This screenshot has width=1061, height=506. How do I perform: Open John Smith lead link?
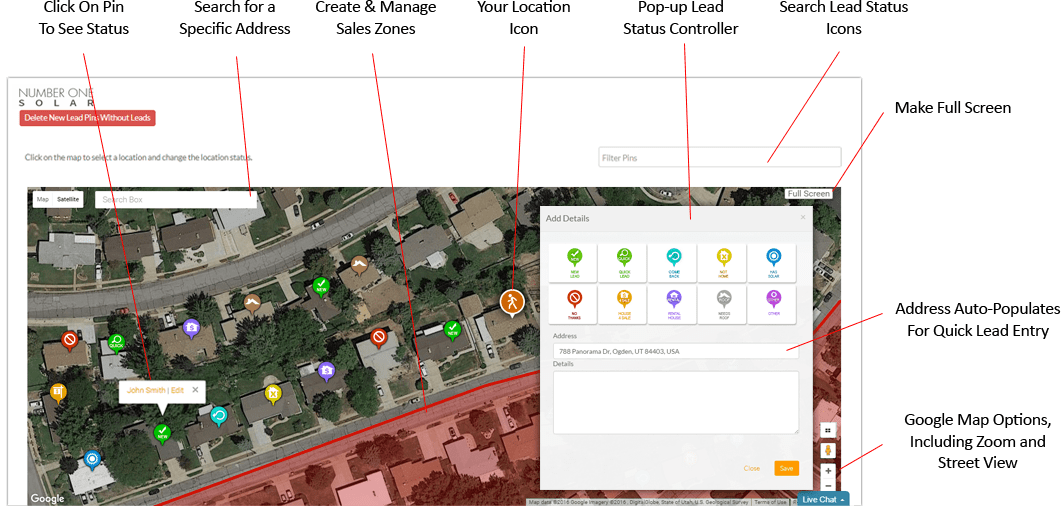[145, 390]
